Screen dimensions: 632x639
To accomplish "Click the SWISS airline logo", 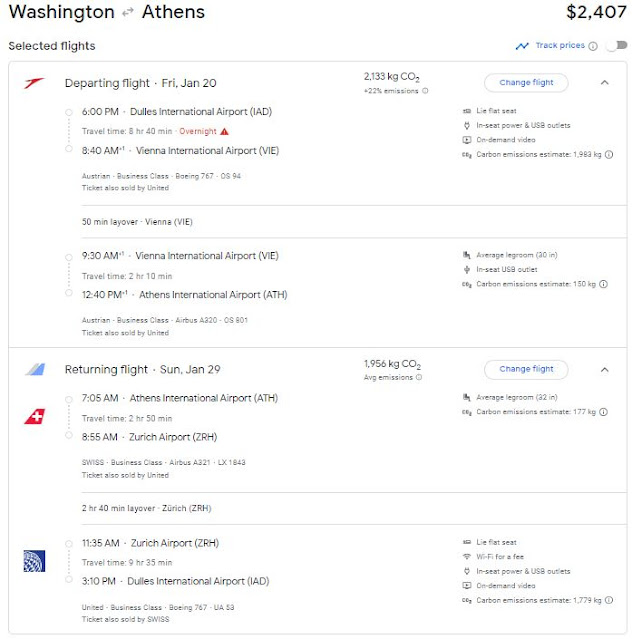I will (35, 417).
